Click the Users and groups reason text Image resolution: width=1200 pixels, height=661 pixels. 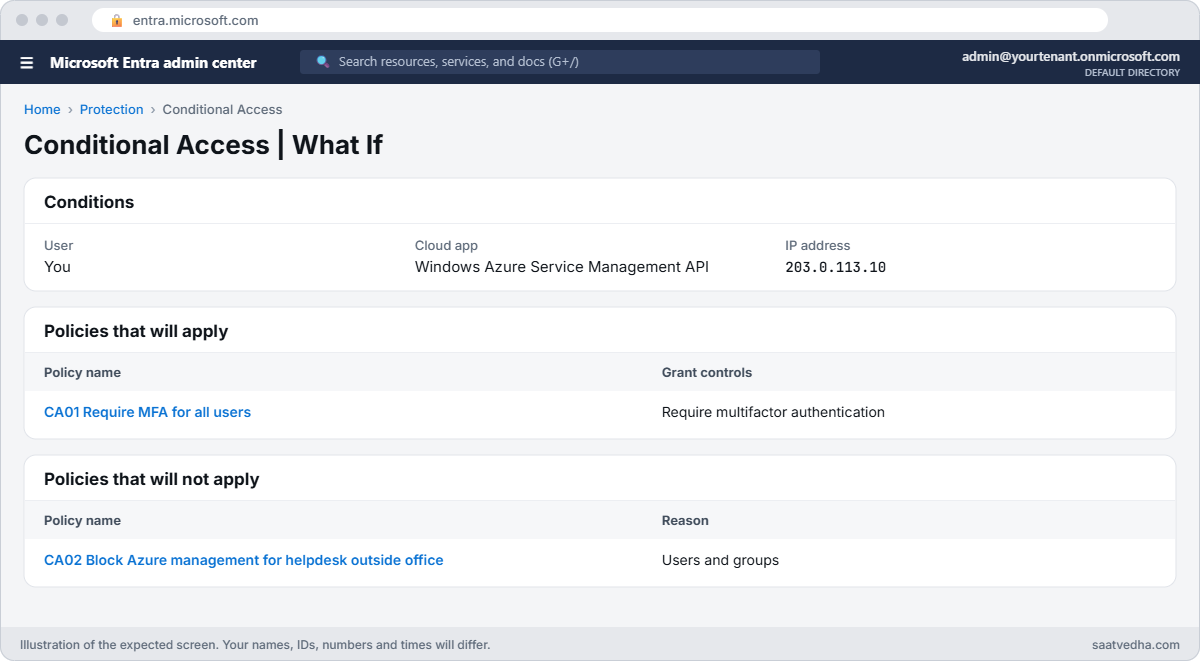tap(720, 560)
